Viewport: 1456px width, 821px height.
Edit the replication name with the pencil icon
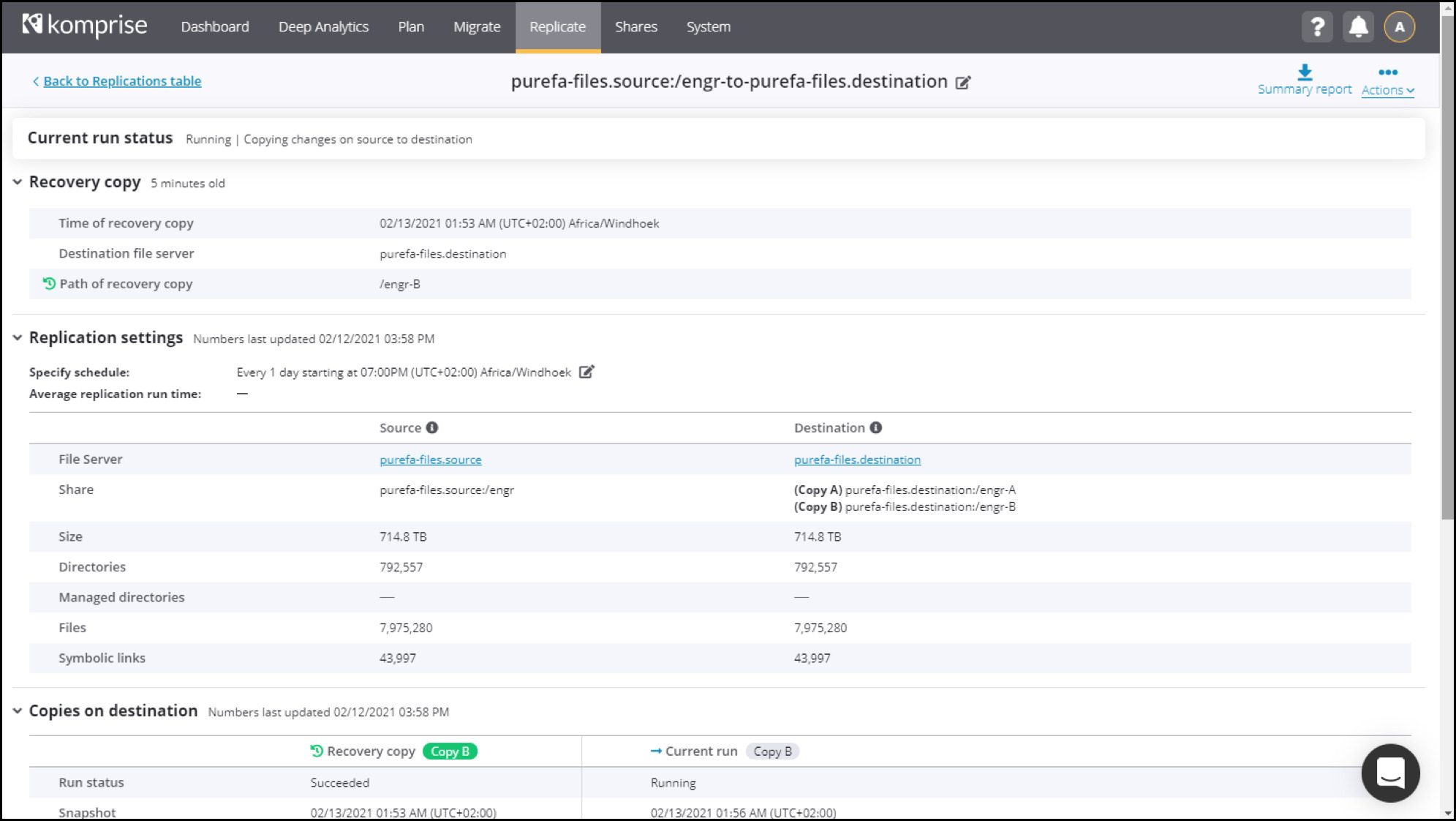(964, 83)
